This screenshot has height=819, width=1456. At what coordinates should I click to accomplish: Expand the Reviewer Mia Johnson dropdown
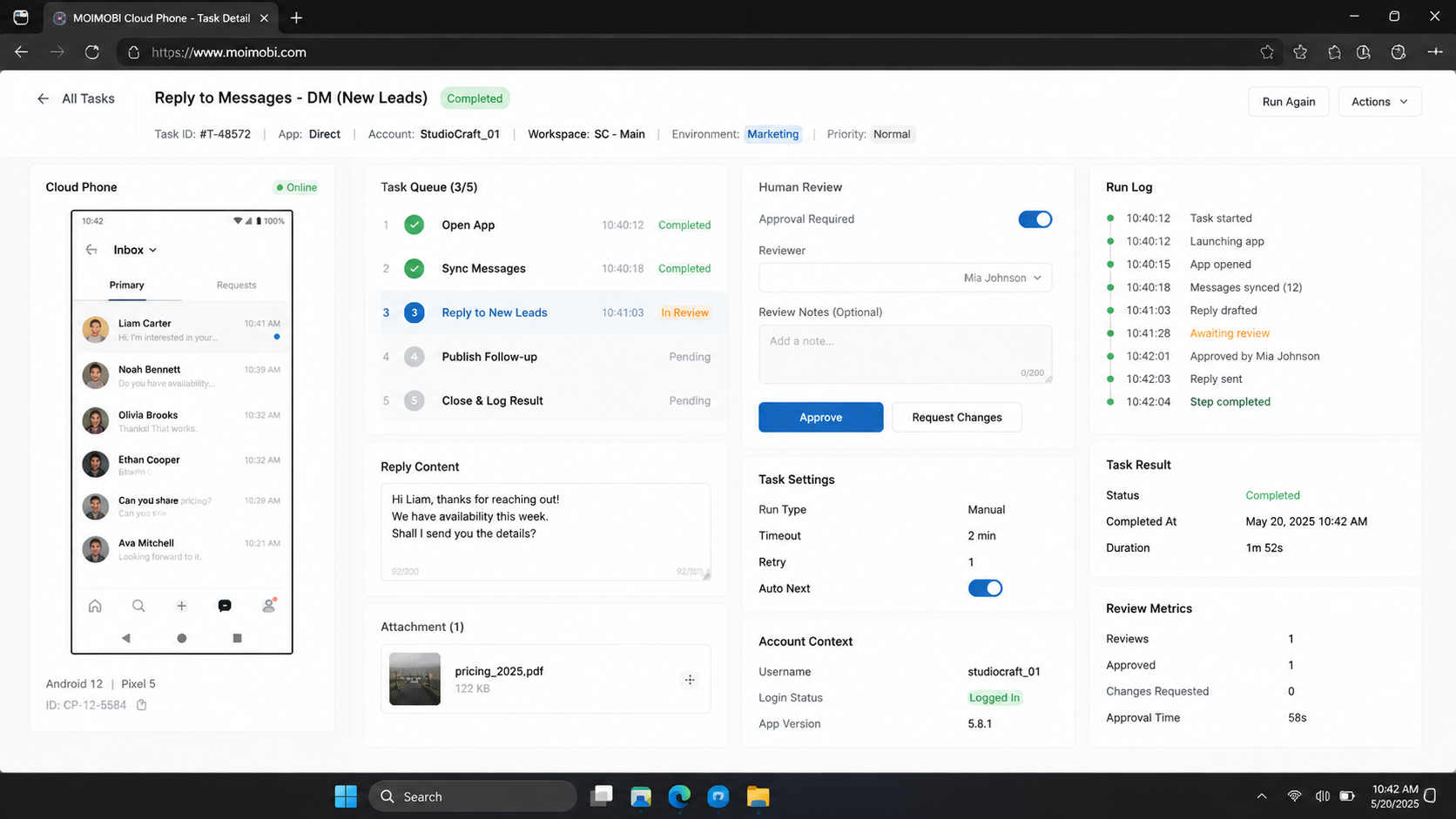[x=905, y=278]
